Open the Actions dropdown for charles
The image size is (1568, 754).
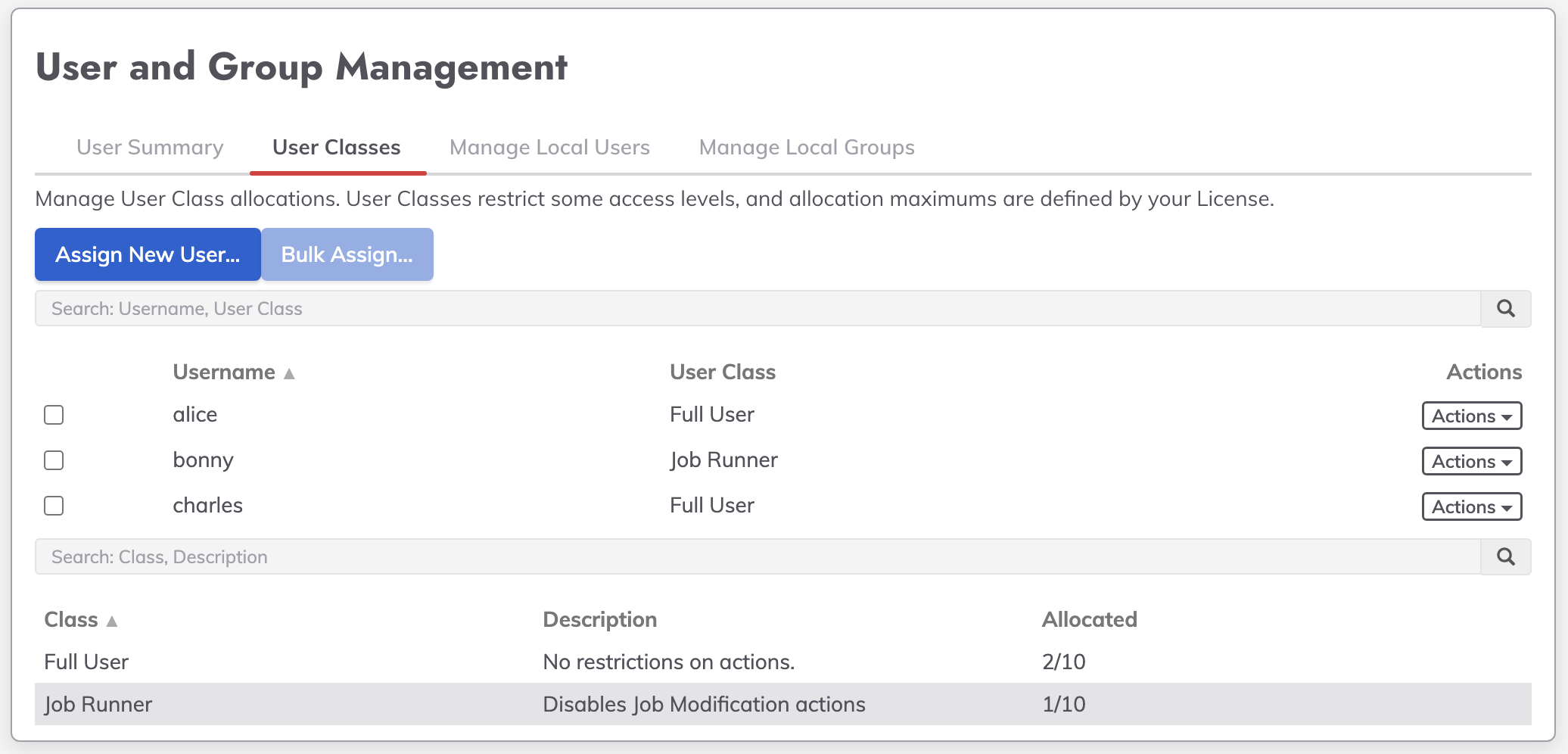pyautogui.click(x=1472, y=506)
